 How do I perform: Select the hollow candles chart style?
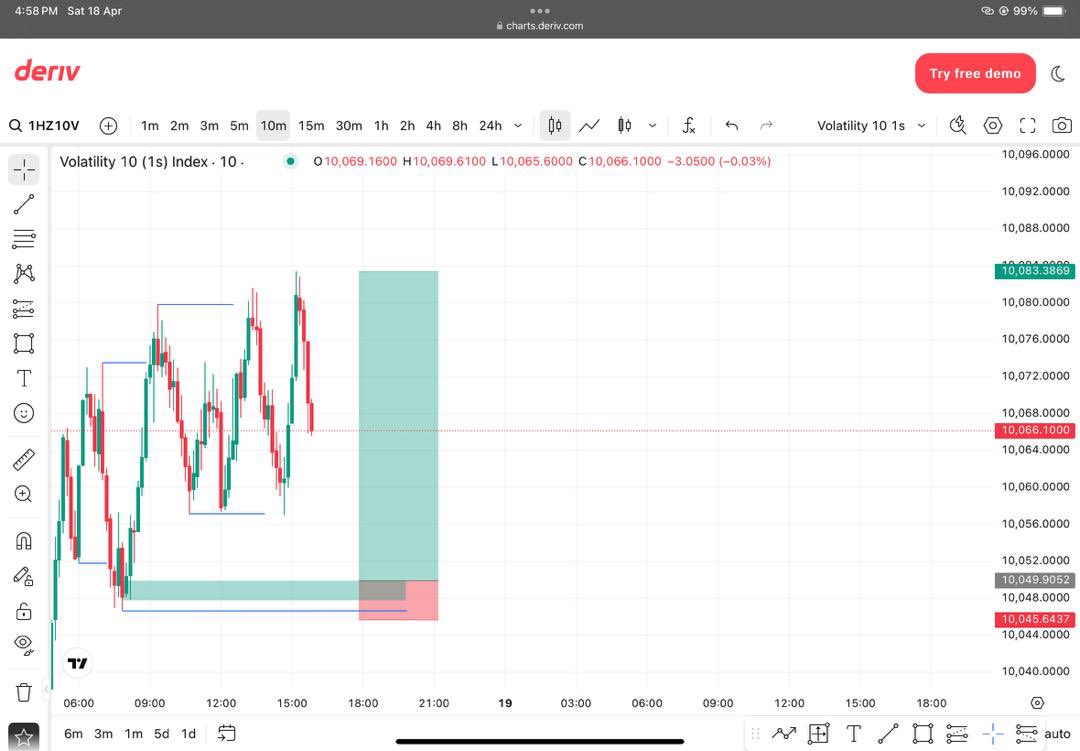pyautogui.click(x=625, y=125)
